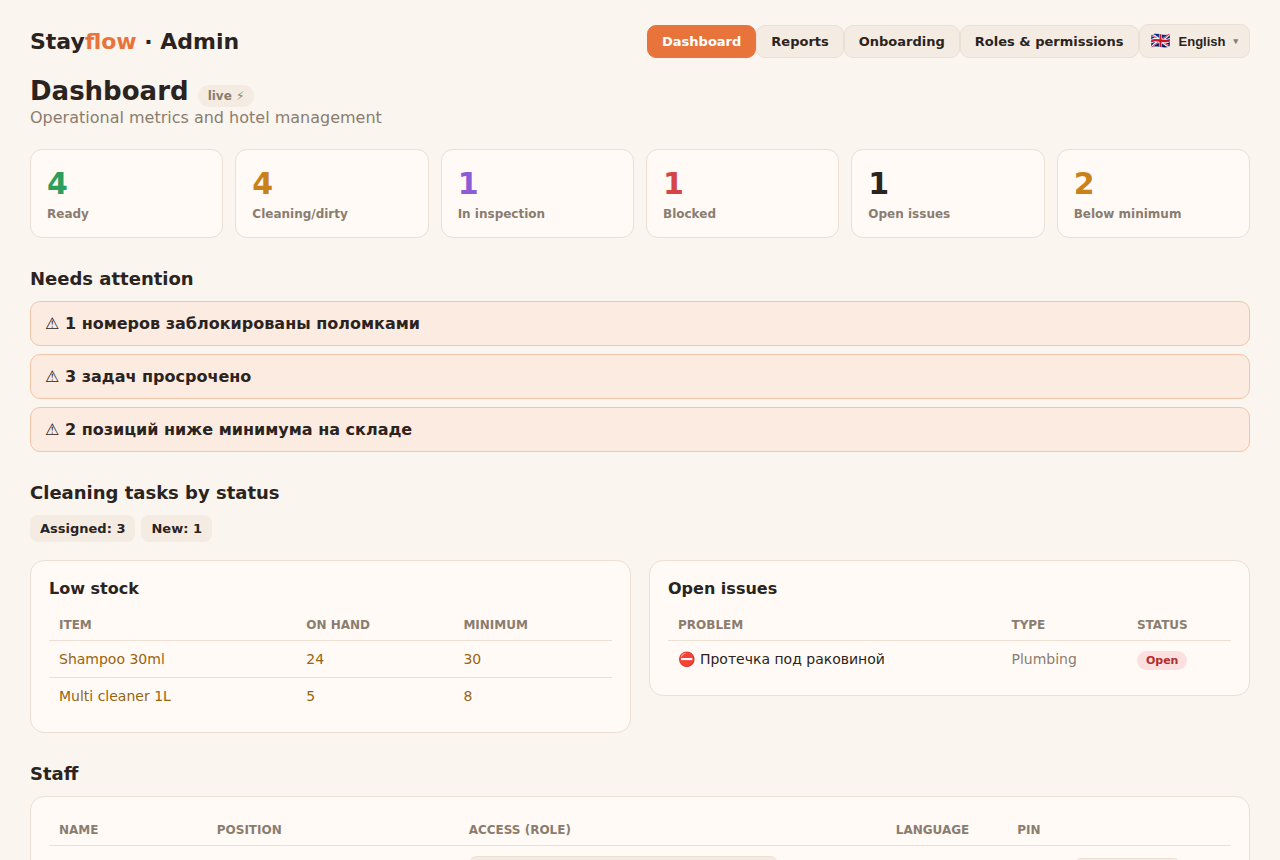Click the Stayflow Admin logo

(x=134, y=41)
